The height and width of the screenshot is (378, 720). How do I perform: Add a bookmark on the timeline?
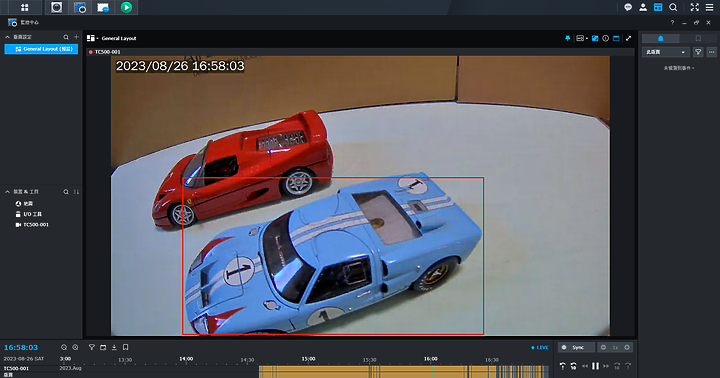125,348
